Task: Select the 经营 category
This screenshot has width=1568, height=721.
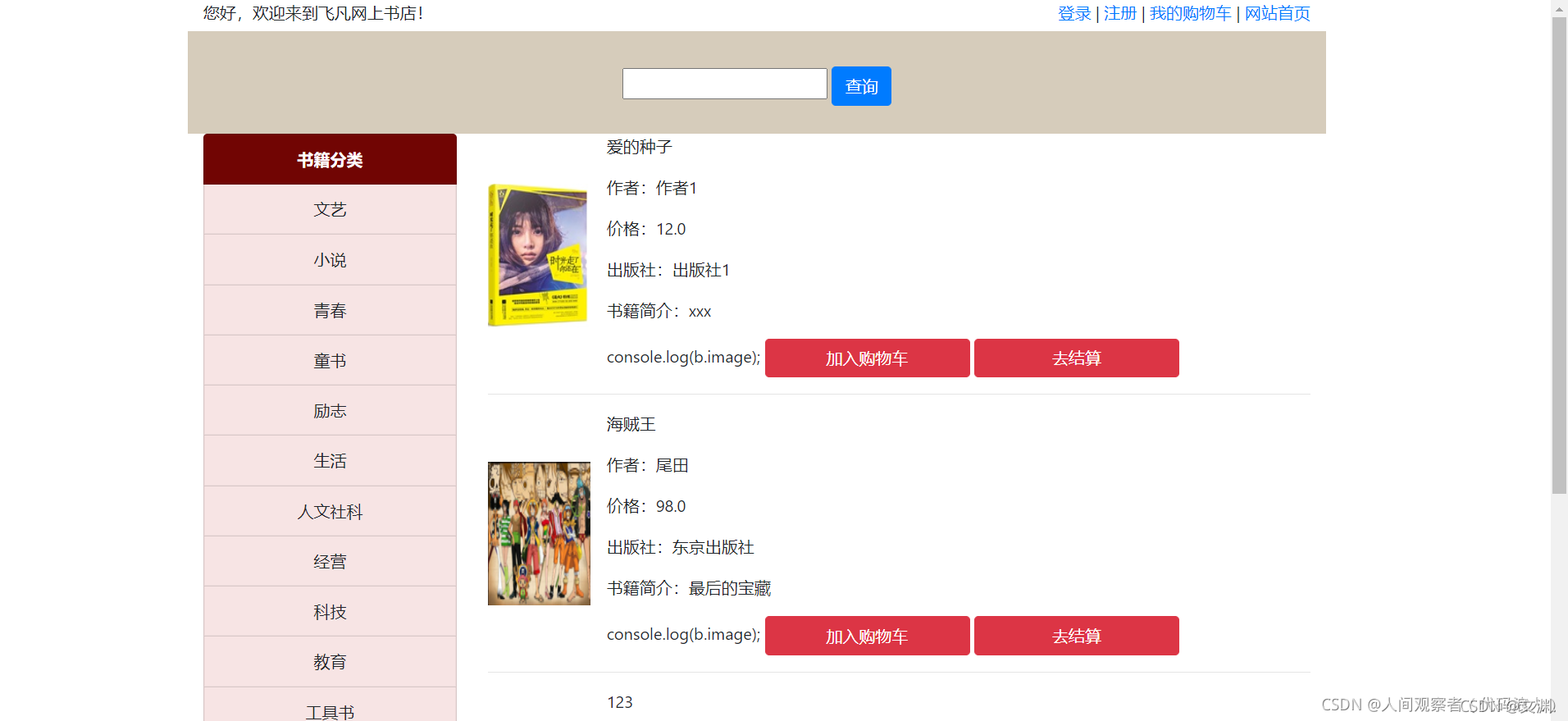Action: coord(330,562)
